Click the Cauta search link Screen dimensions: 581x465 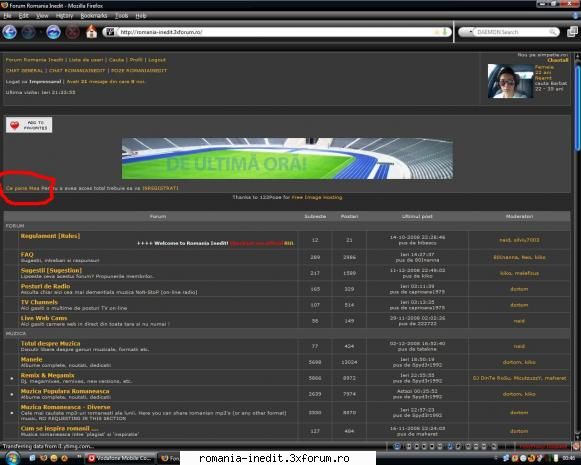click(116, 60)
